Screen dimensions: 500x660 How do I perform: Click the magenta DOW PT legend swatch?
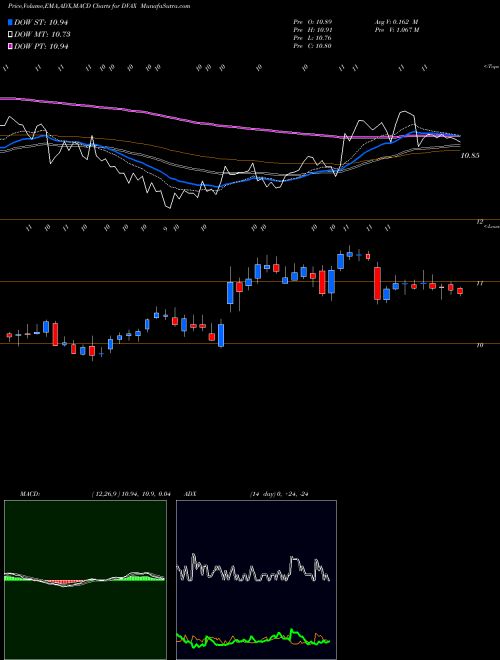coord(11,46)
